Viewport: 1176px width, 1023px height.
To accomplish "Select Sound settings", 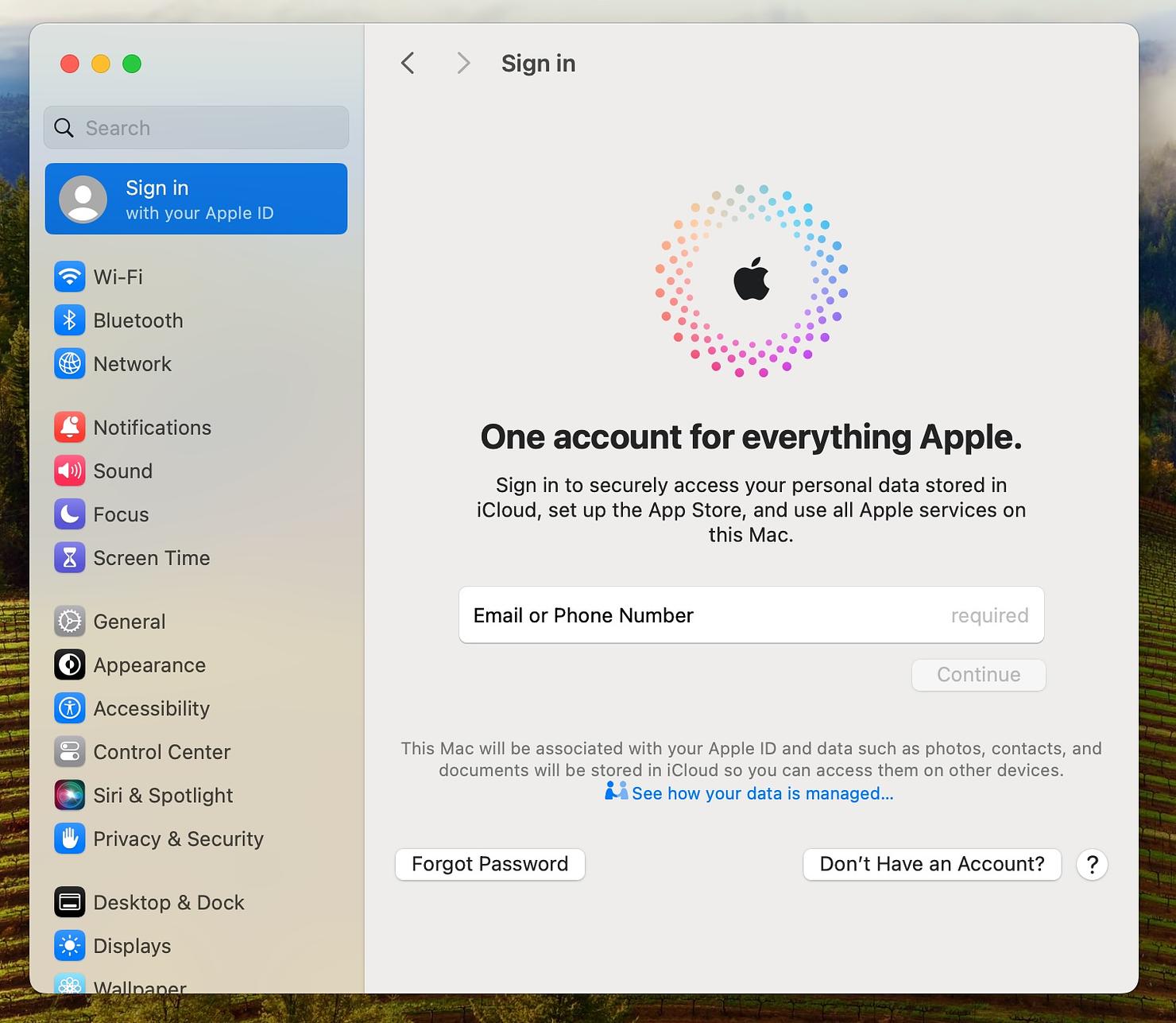I will click(x=122, y=471).
